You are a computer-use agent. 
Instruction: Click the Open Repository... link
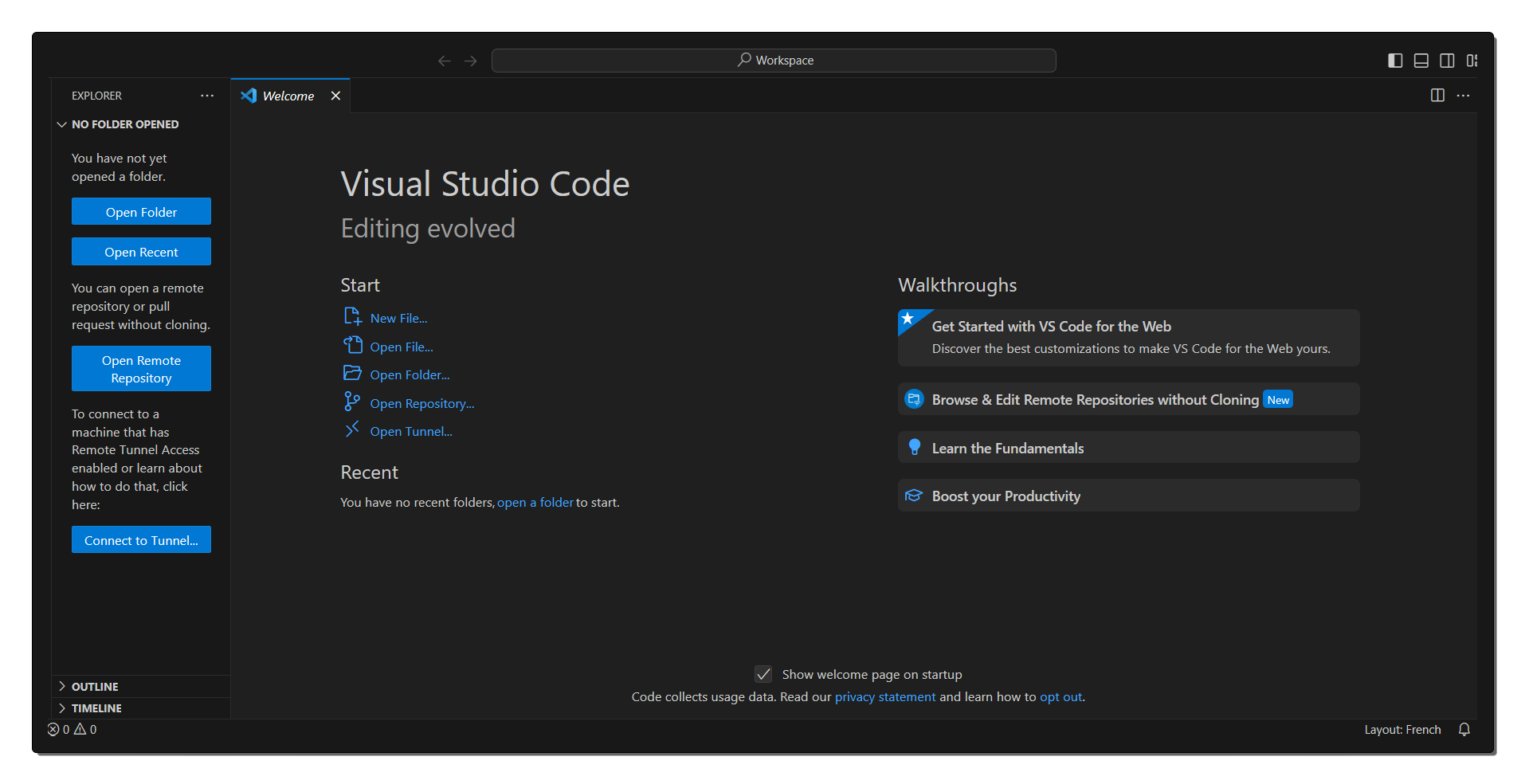click(422, 404)
